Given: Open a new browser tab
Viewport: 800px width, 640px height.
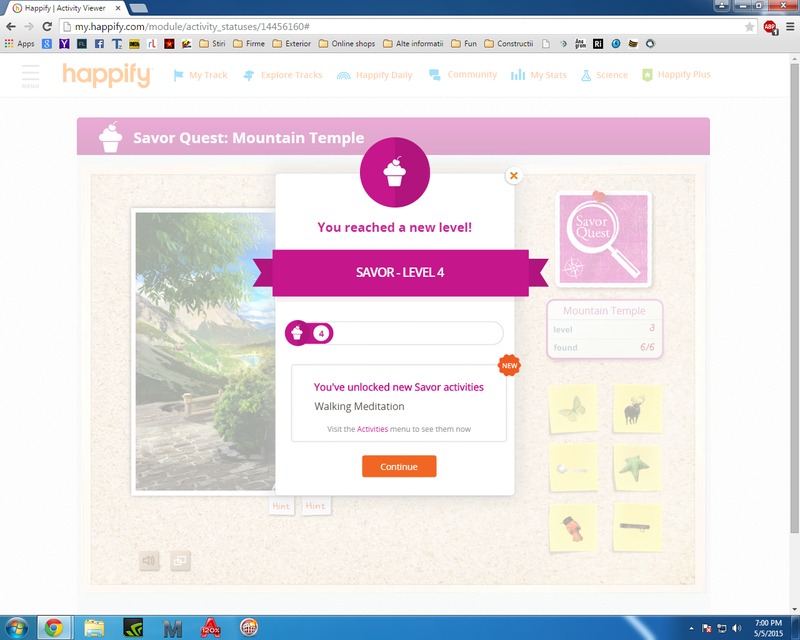Looking at the screenshot, I should 138,8.
